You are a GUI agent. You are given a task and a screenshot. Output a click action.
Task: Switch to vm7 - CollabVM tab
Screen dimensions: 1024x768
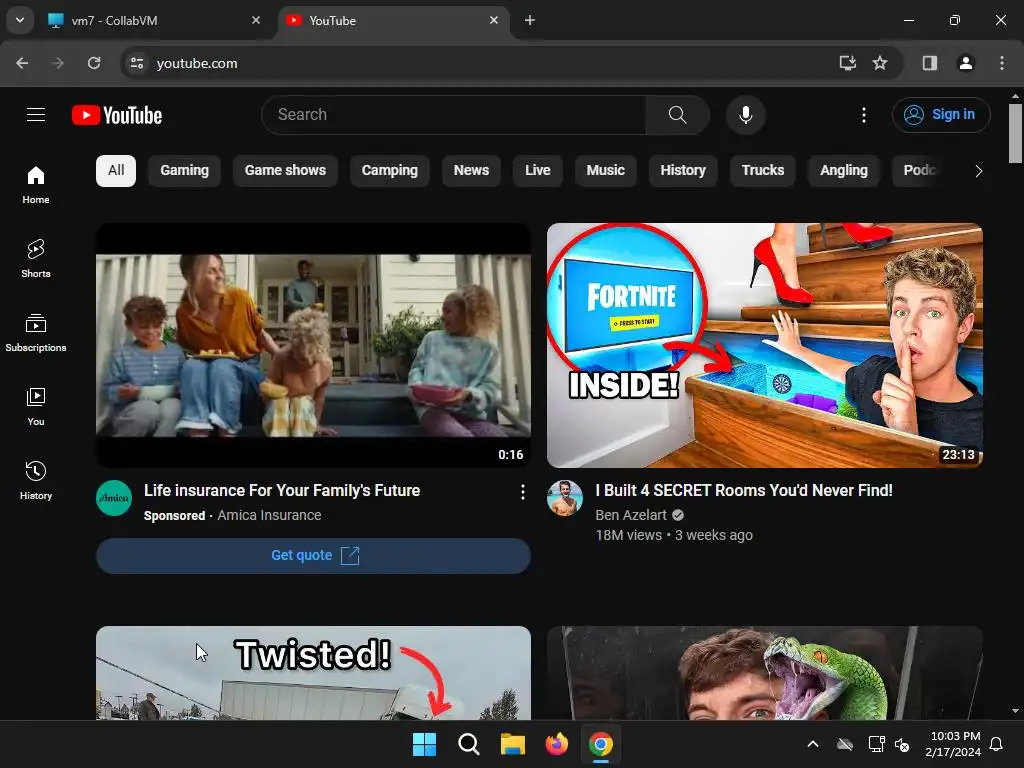[150, 20]
